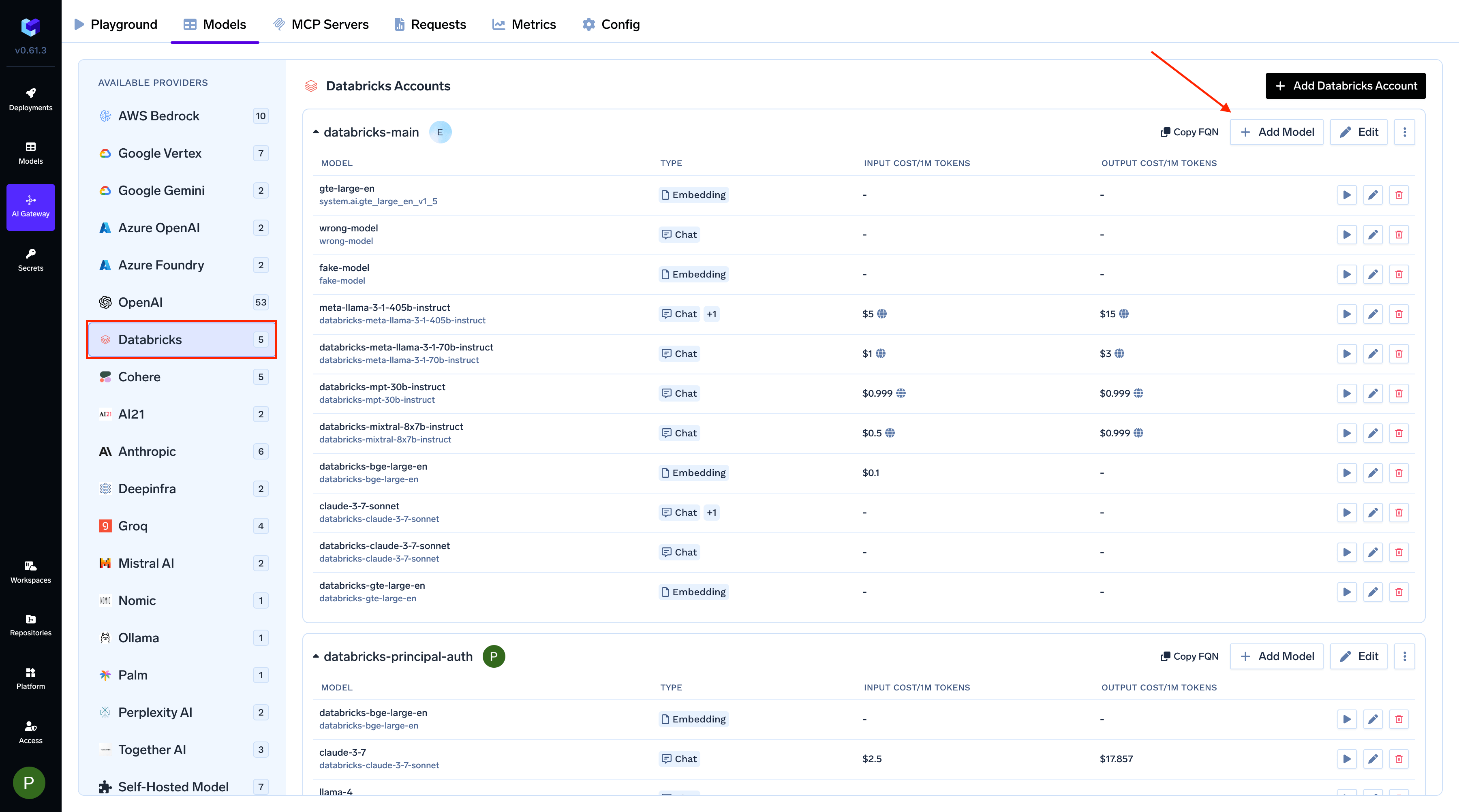This screenshot has height=812, width=1459.
Task: Open Deployments in the left sidebar
Action: [x=30, y=99]
